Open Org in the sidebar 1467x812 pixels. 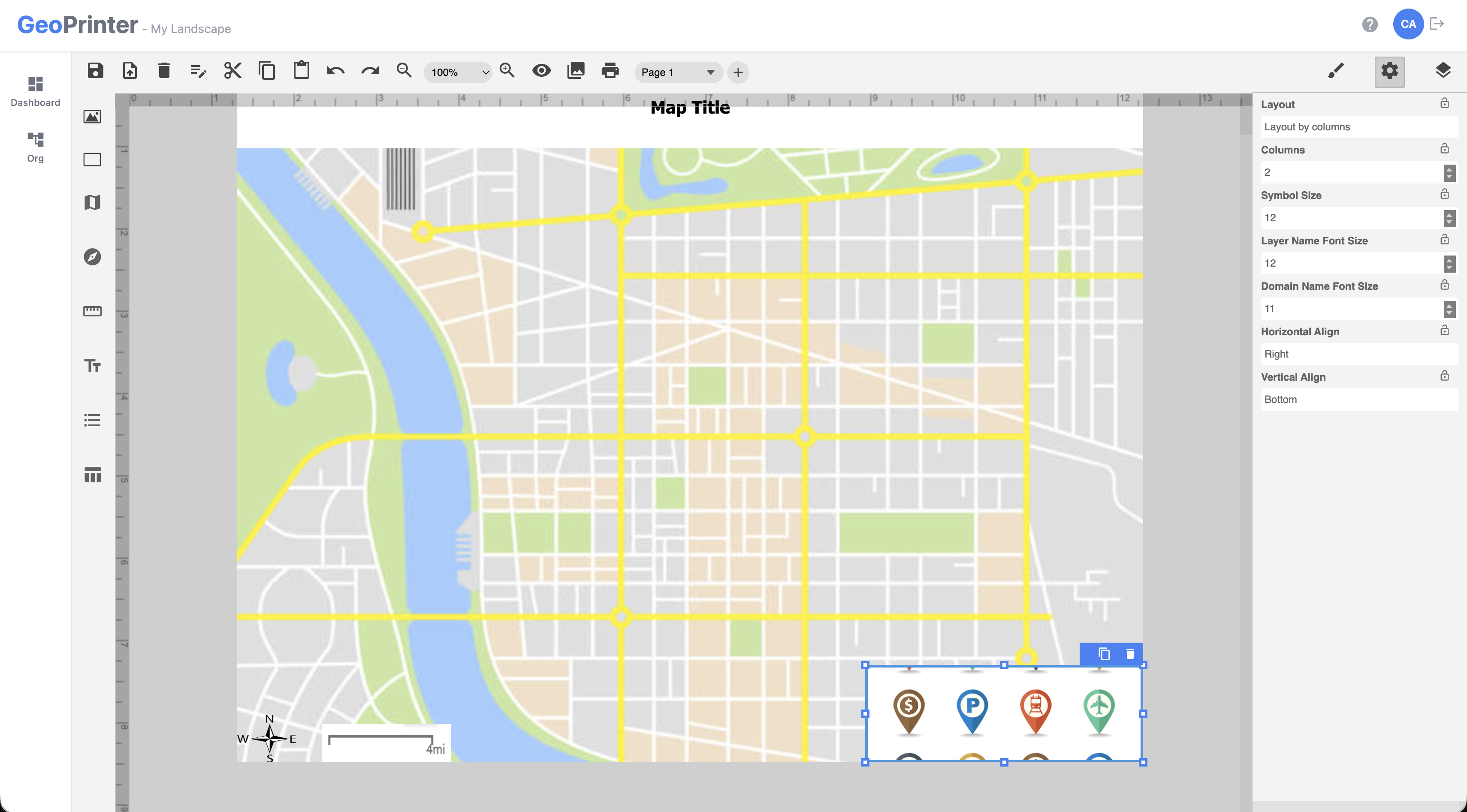pos(35,147)
